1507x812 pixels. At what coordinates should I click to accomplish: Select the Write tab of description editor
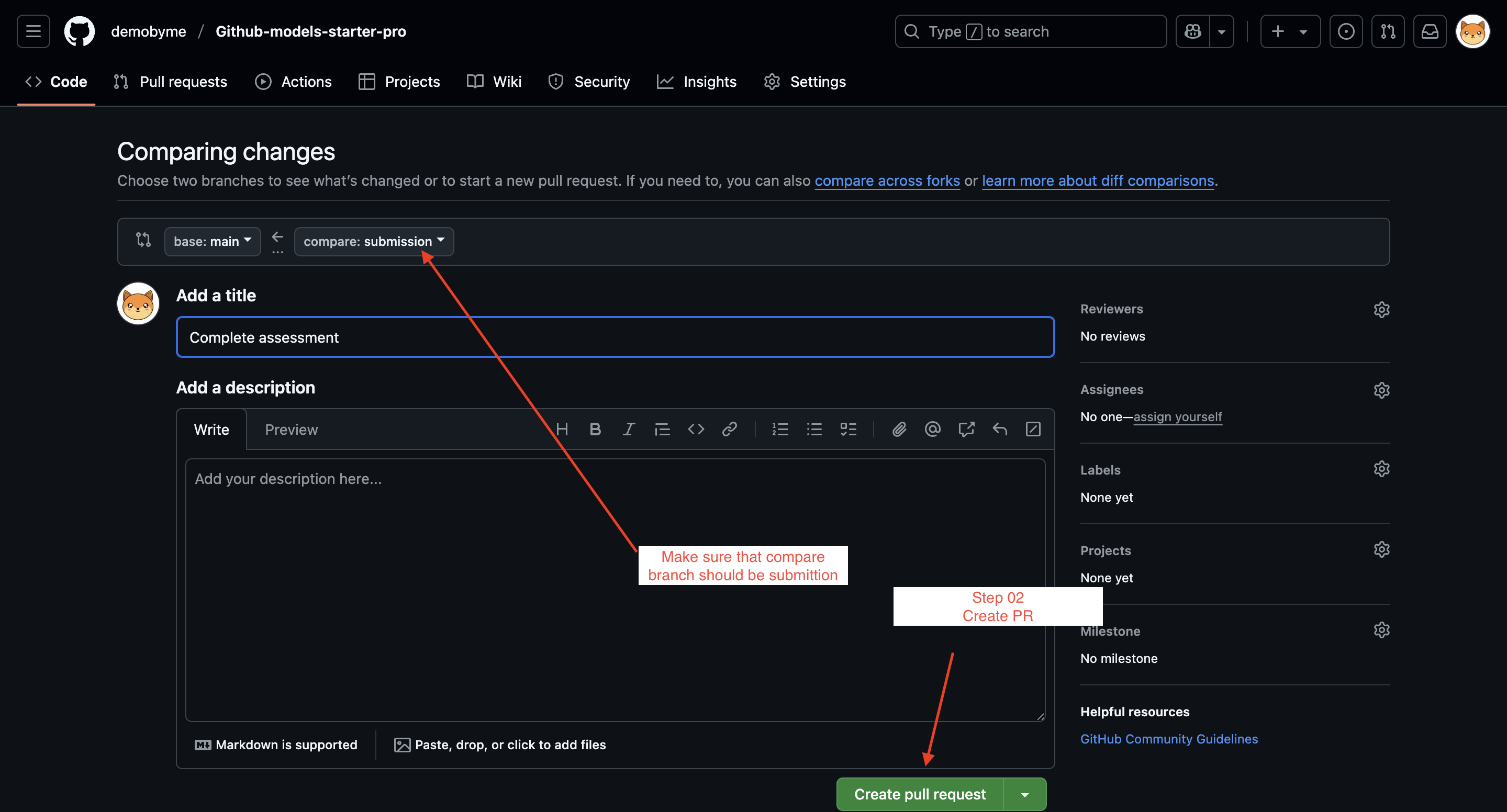tap(211, 429)
